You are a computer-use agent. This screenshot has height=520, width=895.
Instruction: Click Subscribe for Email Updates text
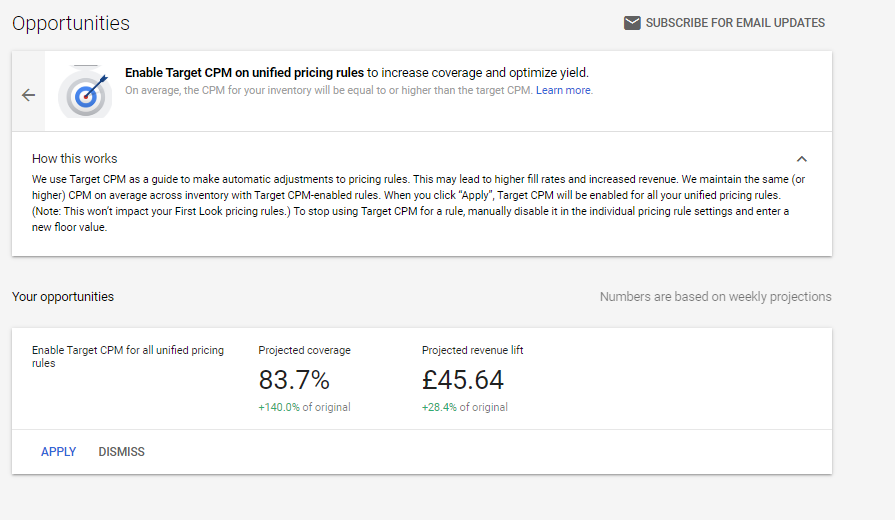tap(735, 23)
